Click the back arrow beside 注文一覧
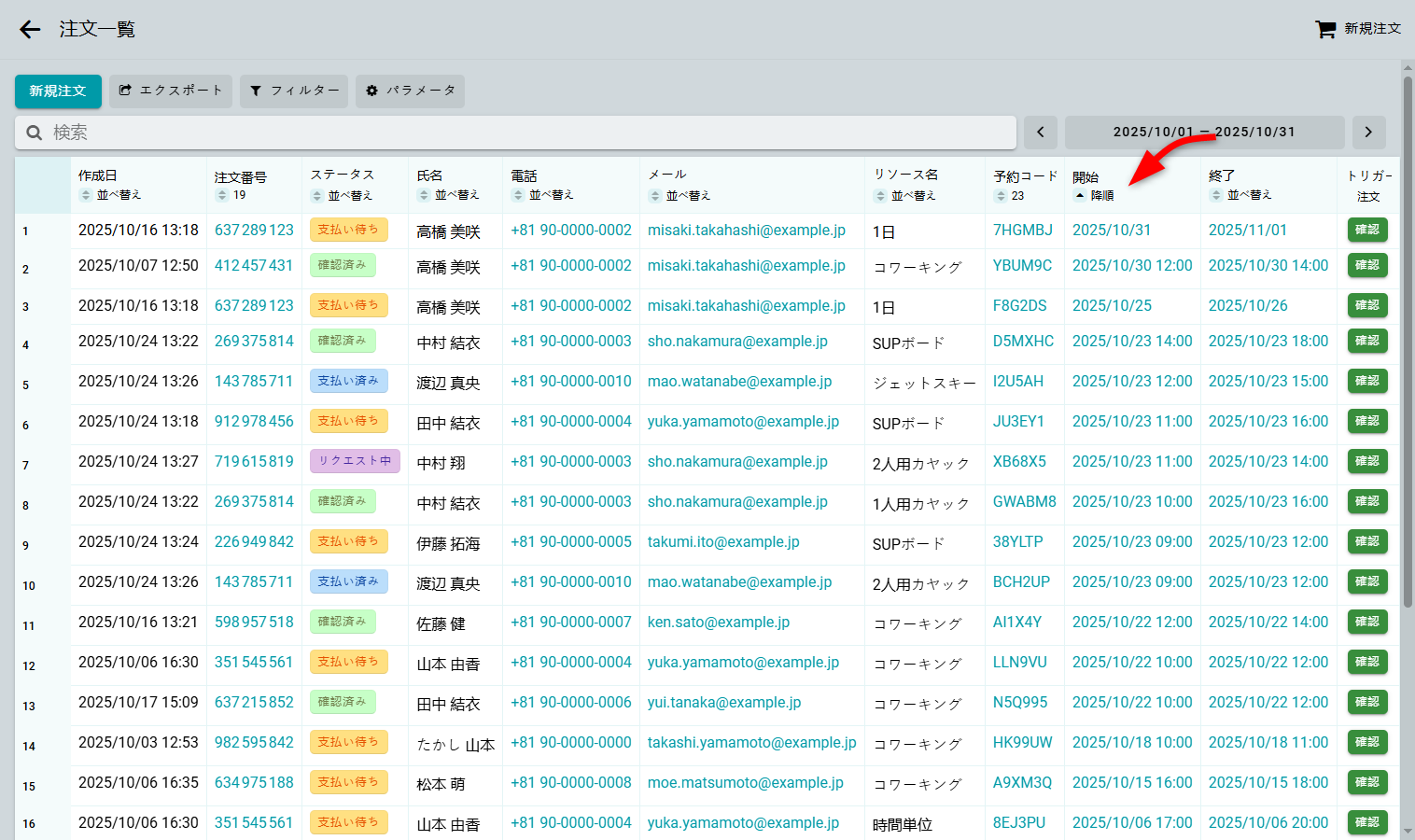 pos(30,30)
